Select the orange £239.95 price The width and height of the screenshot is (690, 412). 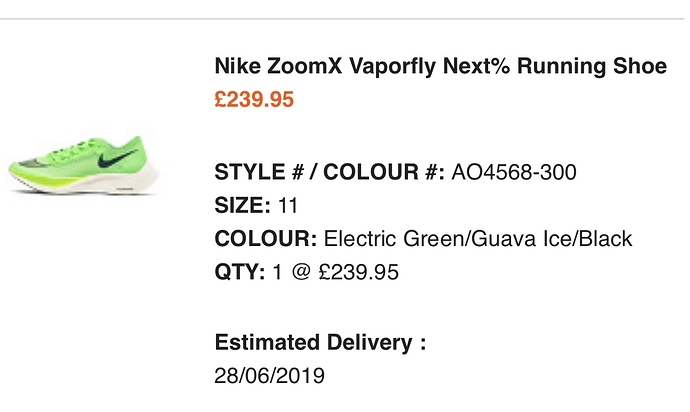pyautogui.click(x=254, y=99)
